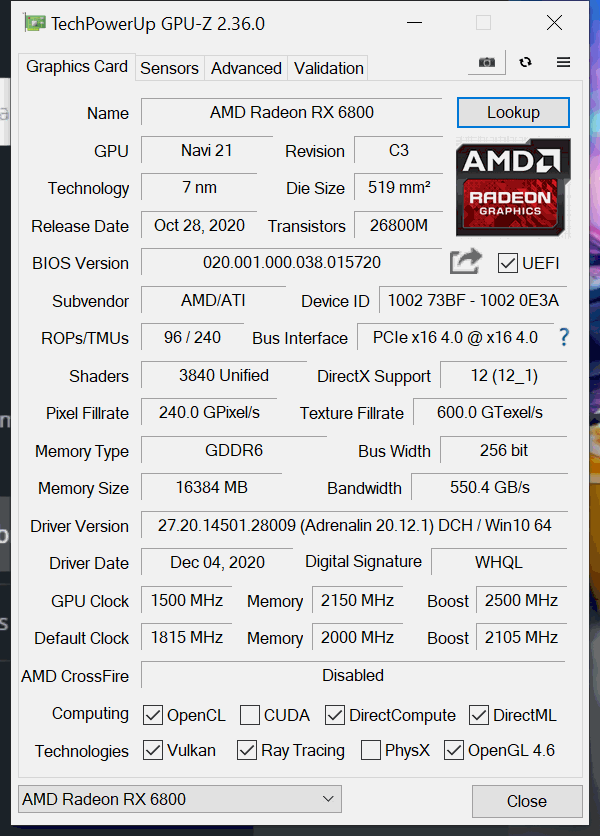
Task: Toggle the DirectCompute checkbox
Action: click(x=334, y=715)
